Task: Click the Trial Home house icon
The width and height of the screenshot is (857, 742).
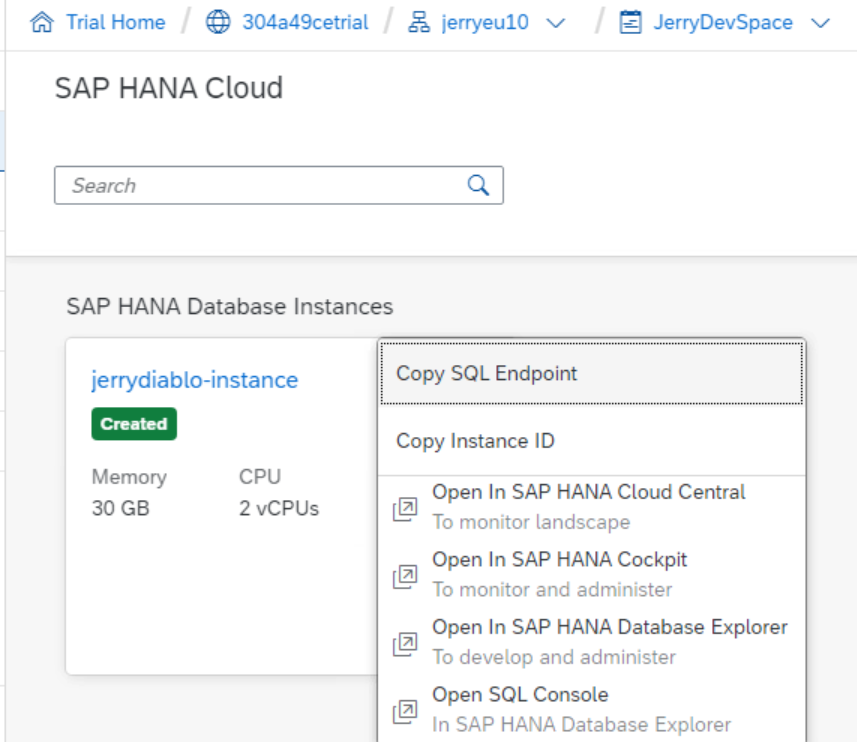Action: (x=41, y=23)
